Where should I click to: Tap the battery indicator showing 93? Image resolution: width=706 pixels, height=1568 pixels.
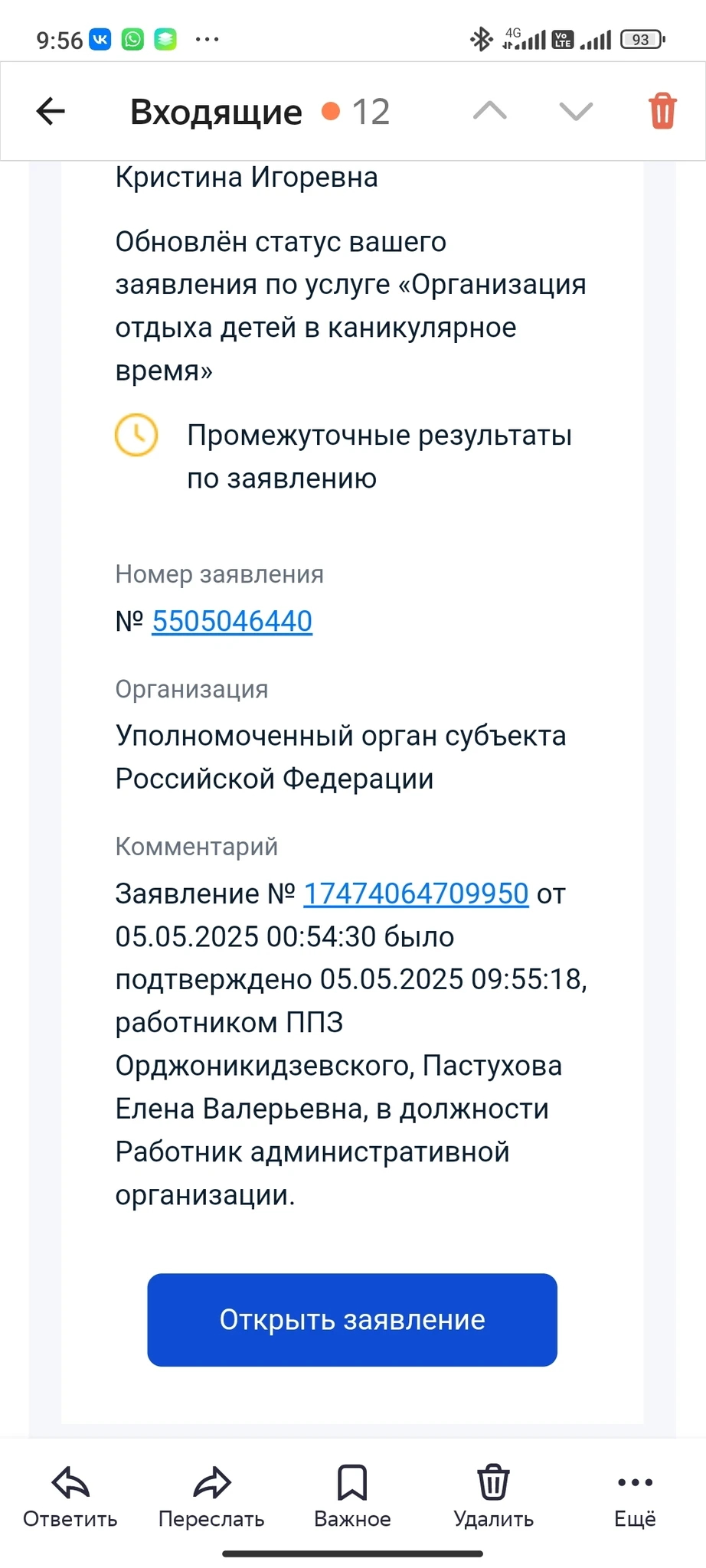click(x=642, y=39)
